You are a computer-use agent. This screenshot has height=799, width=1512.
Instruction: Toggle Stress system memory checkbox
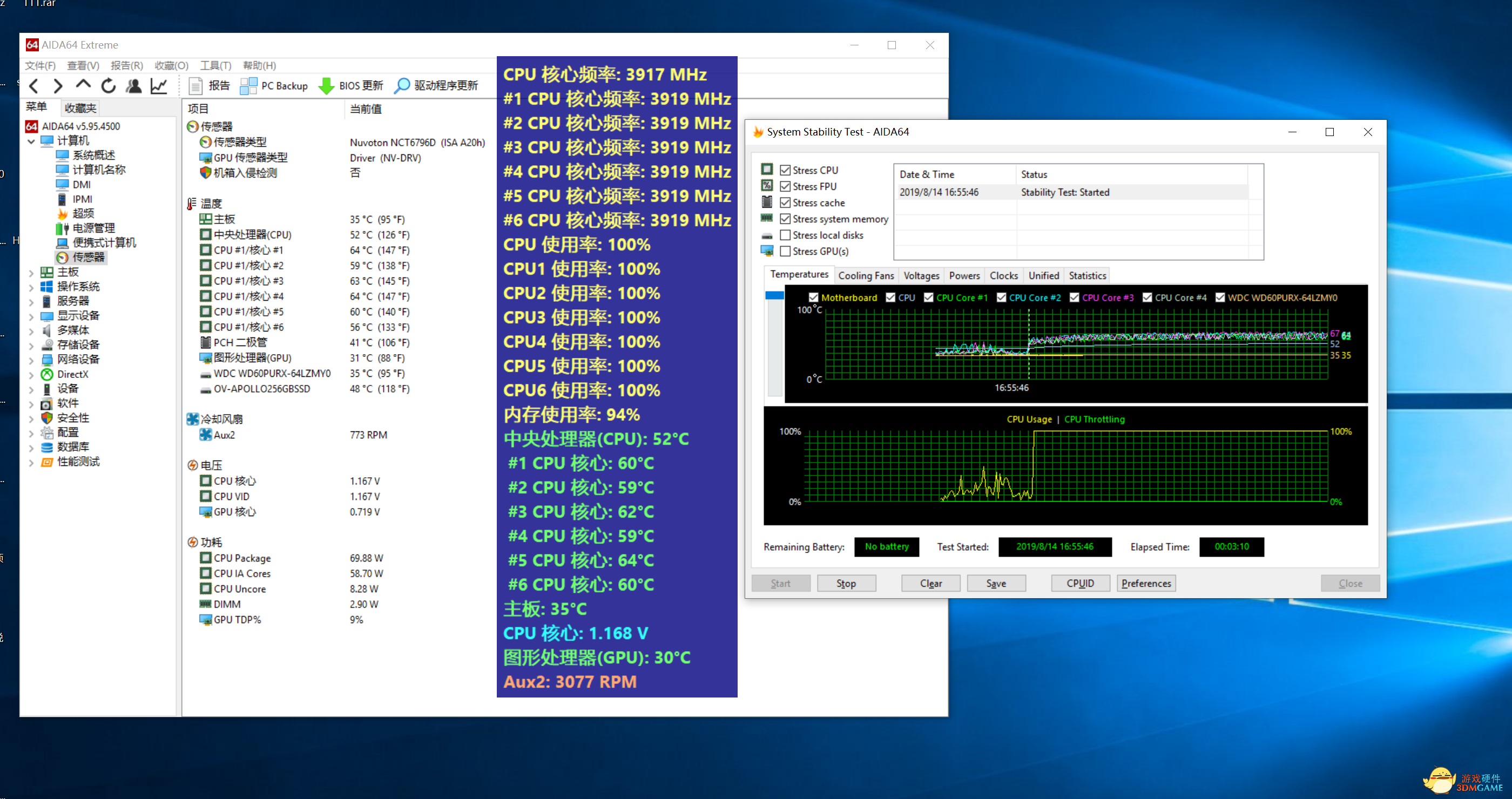coord(785,219)
